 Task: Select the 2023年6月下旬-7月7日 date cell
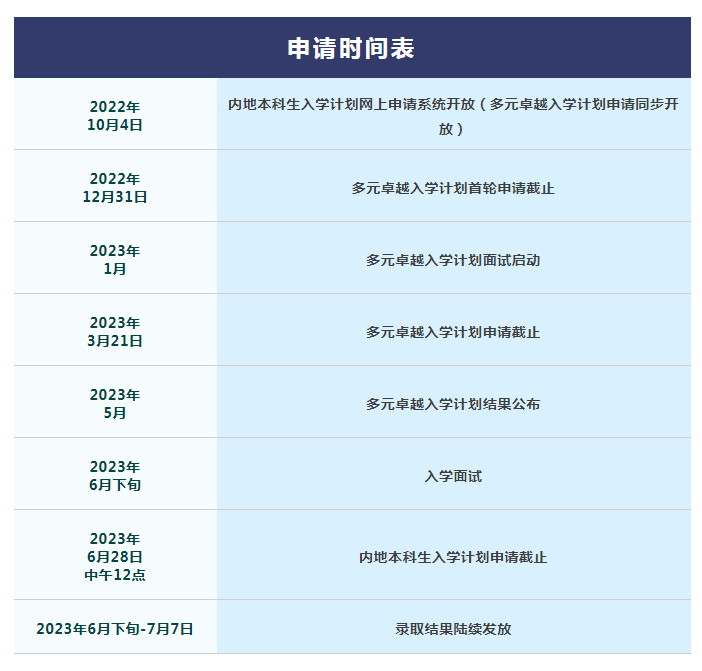point(115,629)
